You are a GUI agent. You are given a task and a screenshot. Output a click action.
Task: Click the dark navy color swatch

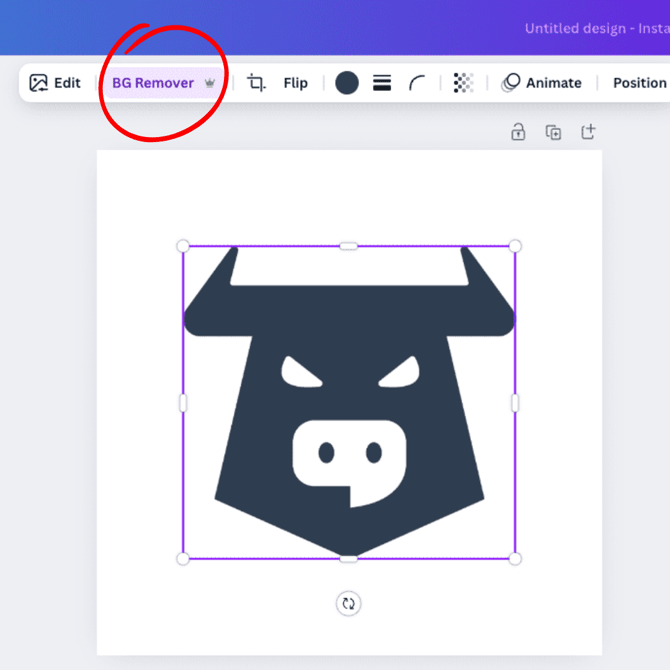(x=347, y=83)
